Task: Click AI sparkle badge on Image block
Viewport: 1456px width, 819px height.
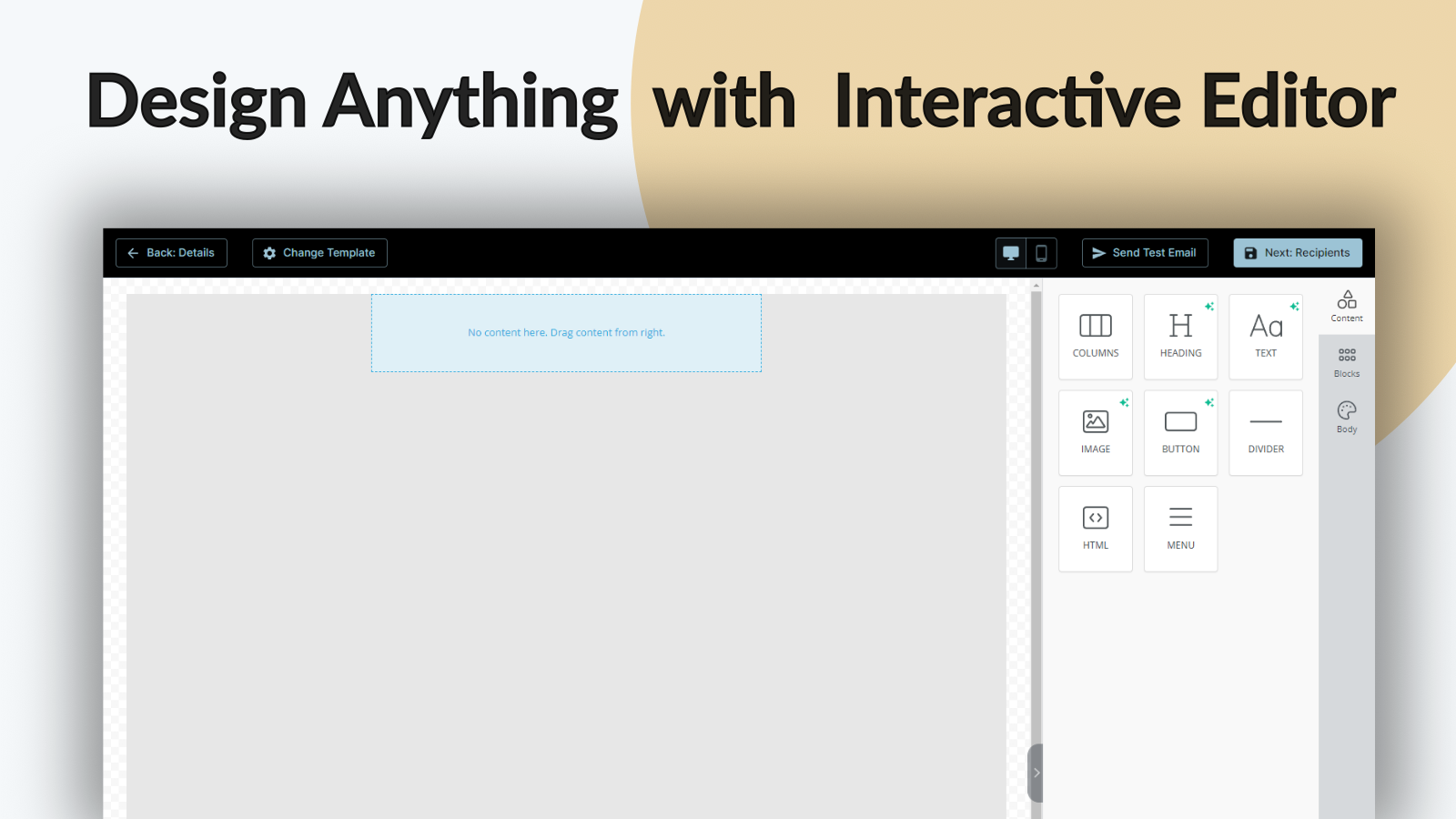Action: click(1124, 402)
